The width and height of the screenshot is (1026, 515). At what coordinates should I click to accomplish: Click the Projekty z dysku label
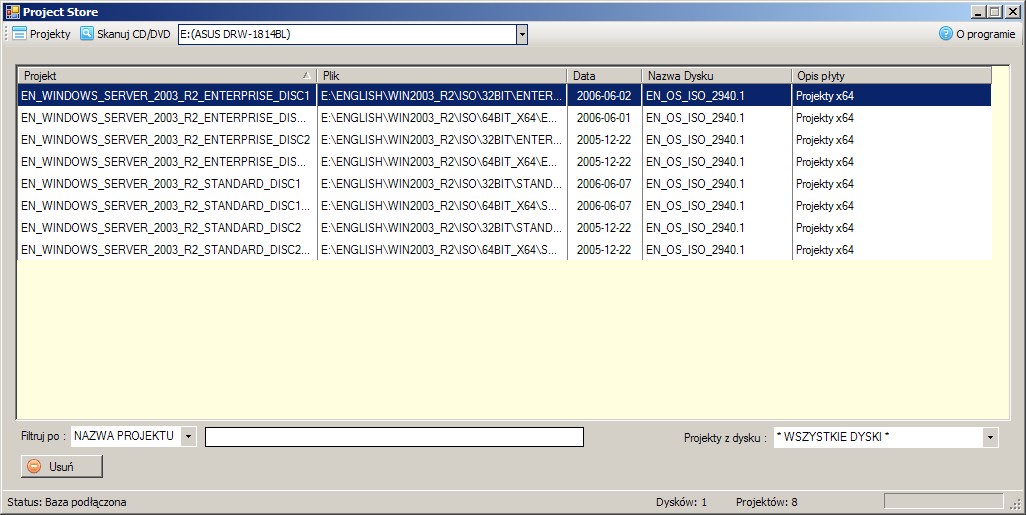(725, 438)
